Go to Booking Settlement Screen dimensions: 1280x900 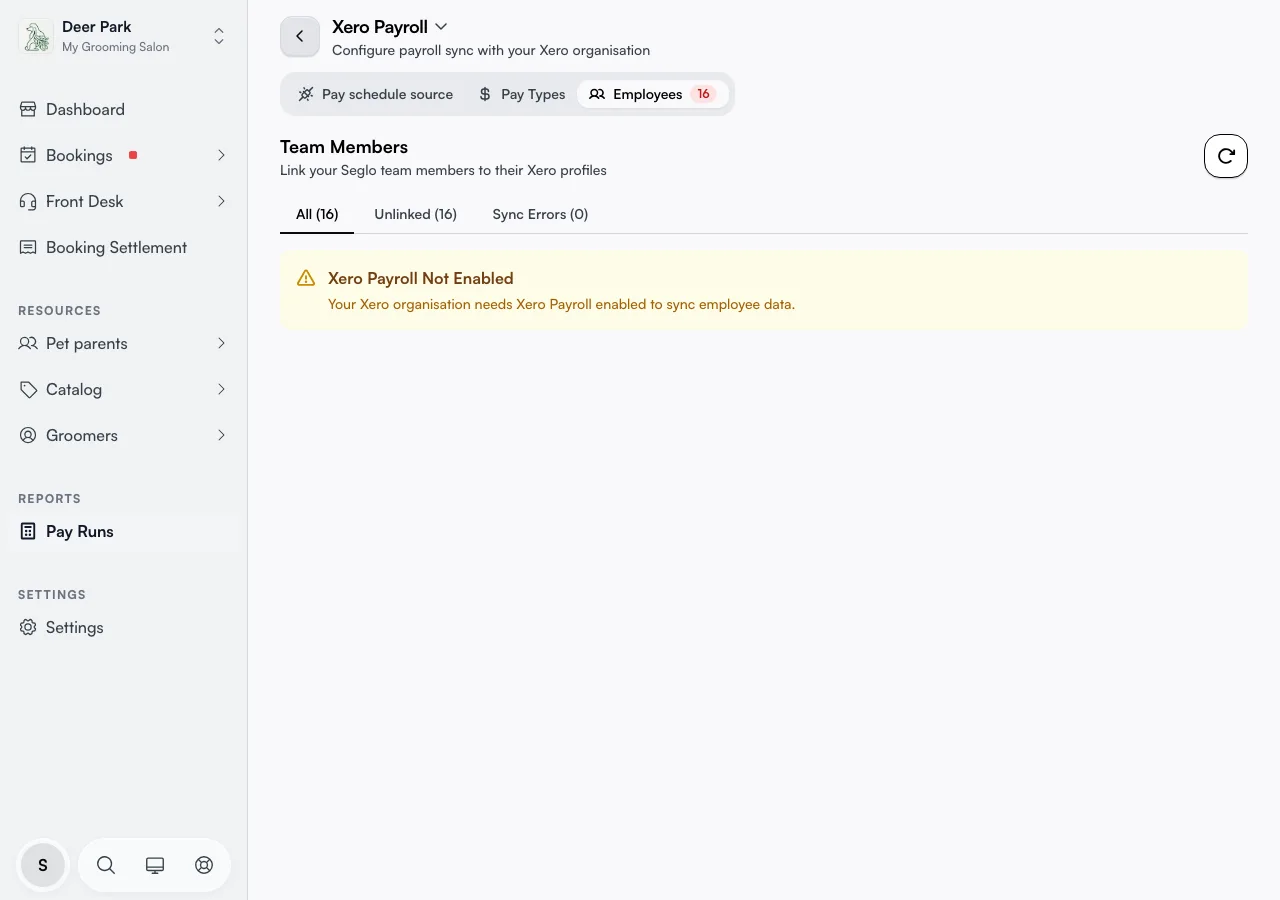pyautogui.click(x=124, y=247)
